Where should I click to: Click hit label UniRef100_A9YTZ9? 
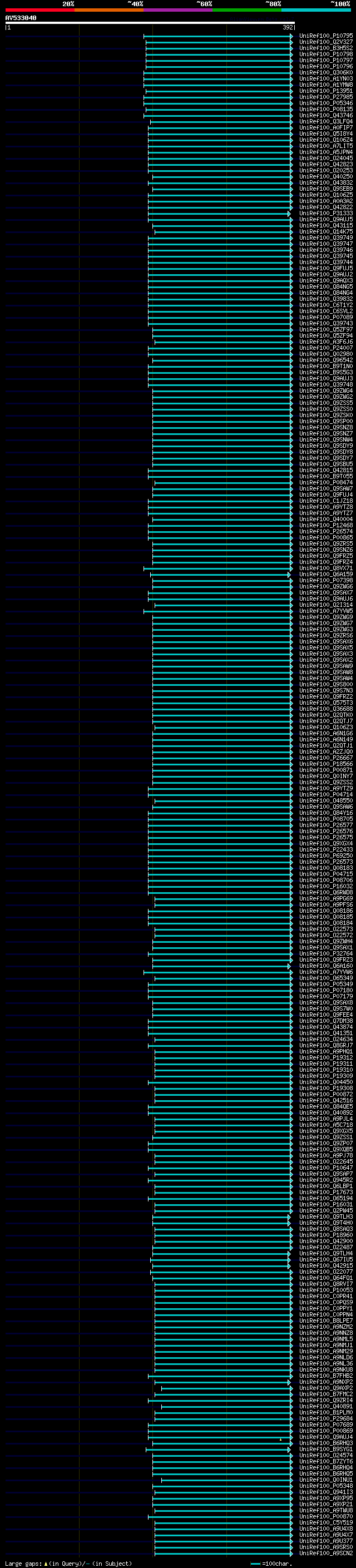point(326,788)
